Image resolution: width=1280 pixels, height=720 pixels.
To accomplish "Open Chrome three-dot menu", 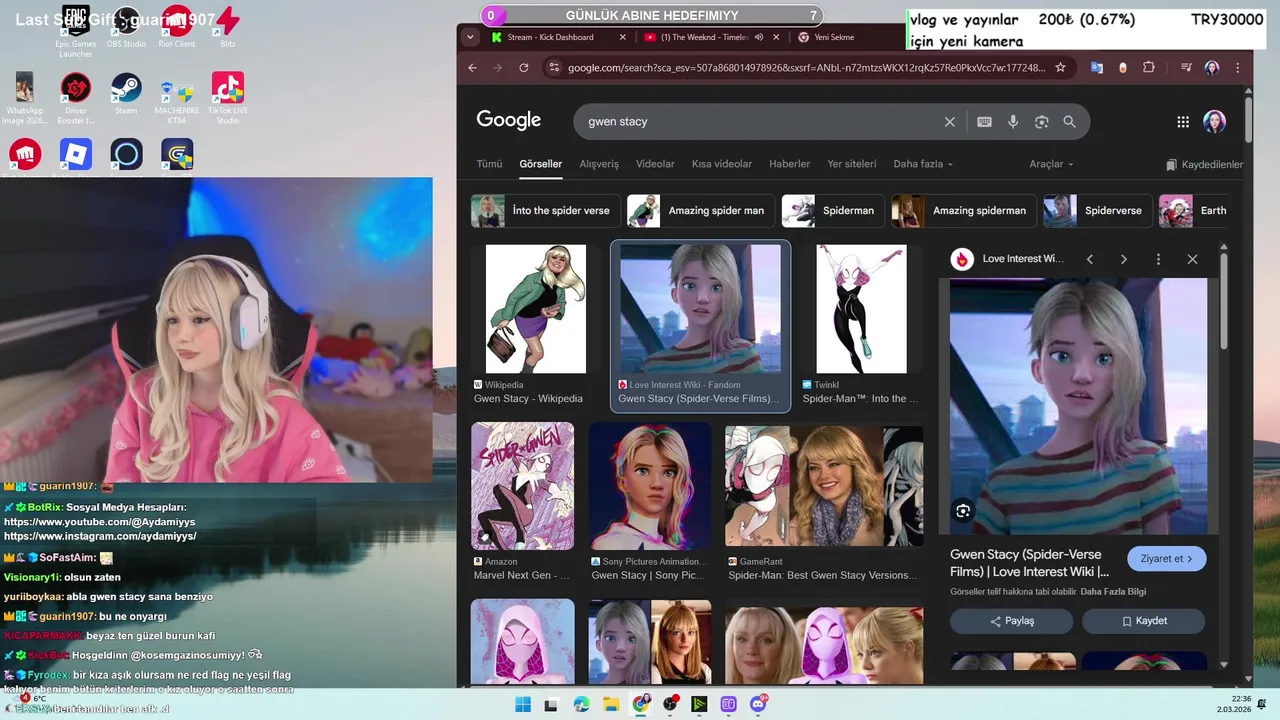I will point(1237,67).
